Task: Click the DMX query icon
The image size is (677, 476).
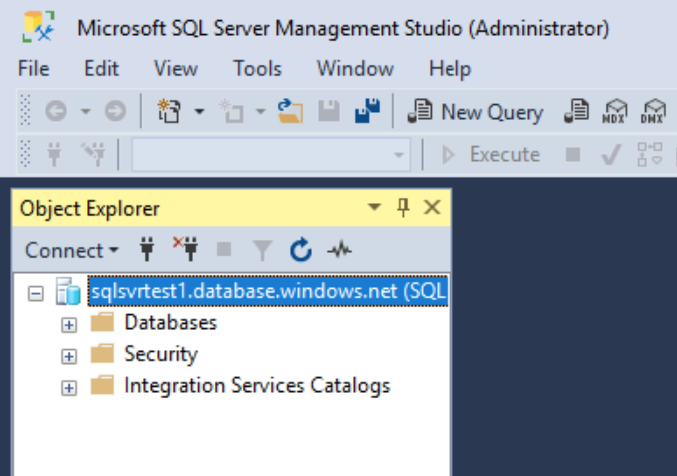Action: click(x=653, y=111)
